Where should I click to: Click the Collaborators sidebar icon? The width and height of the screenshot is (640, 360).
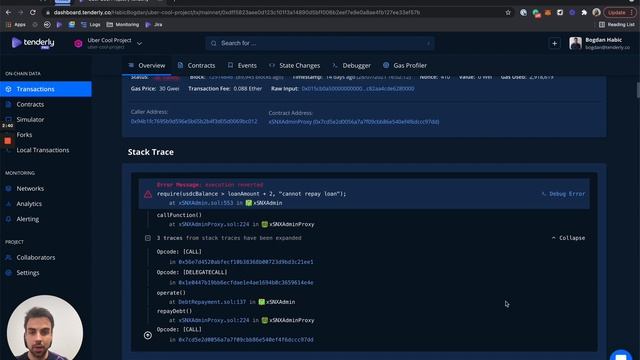tap(9, 258)
